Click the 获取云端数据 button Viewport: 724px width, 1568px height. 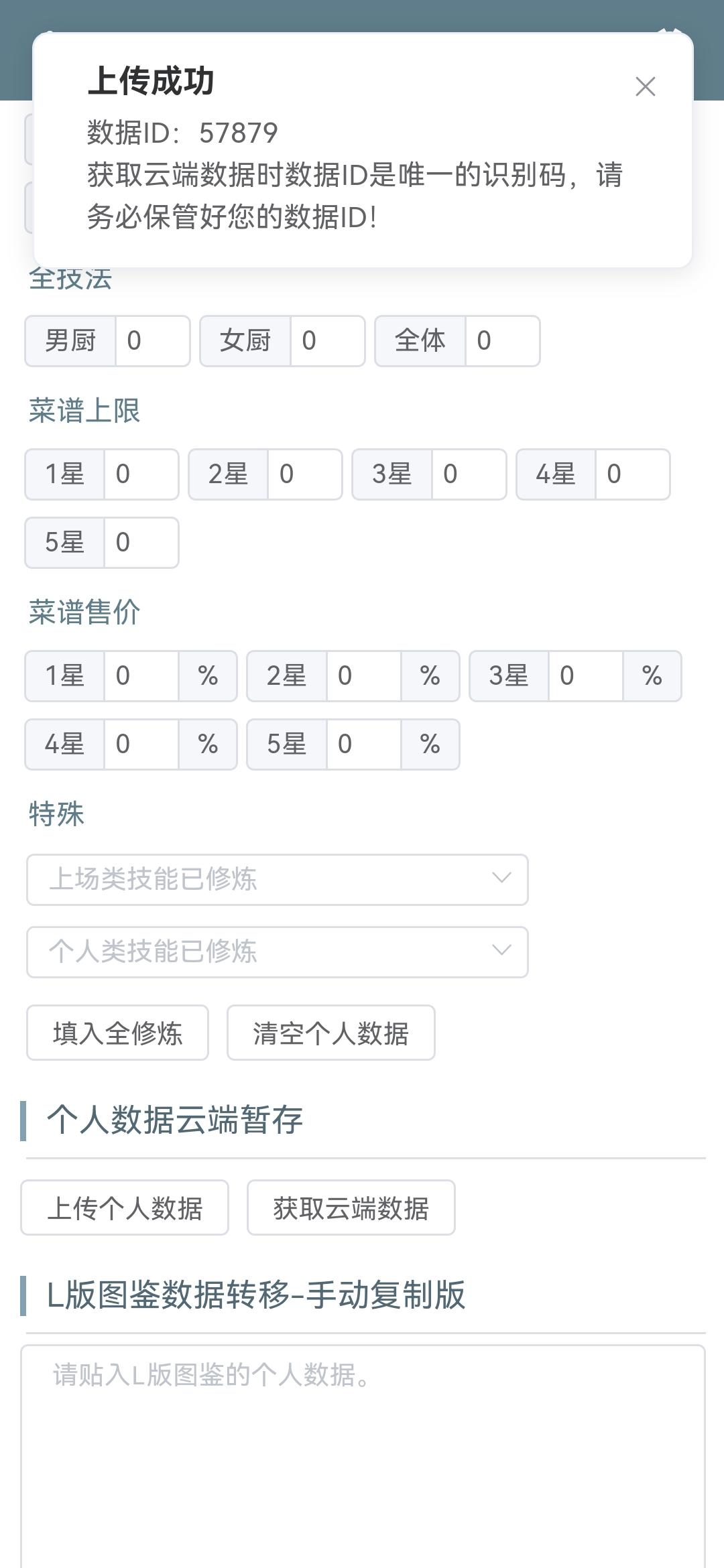coord(351,1207)
